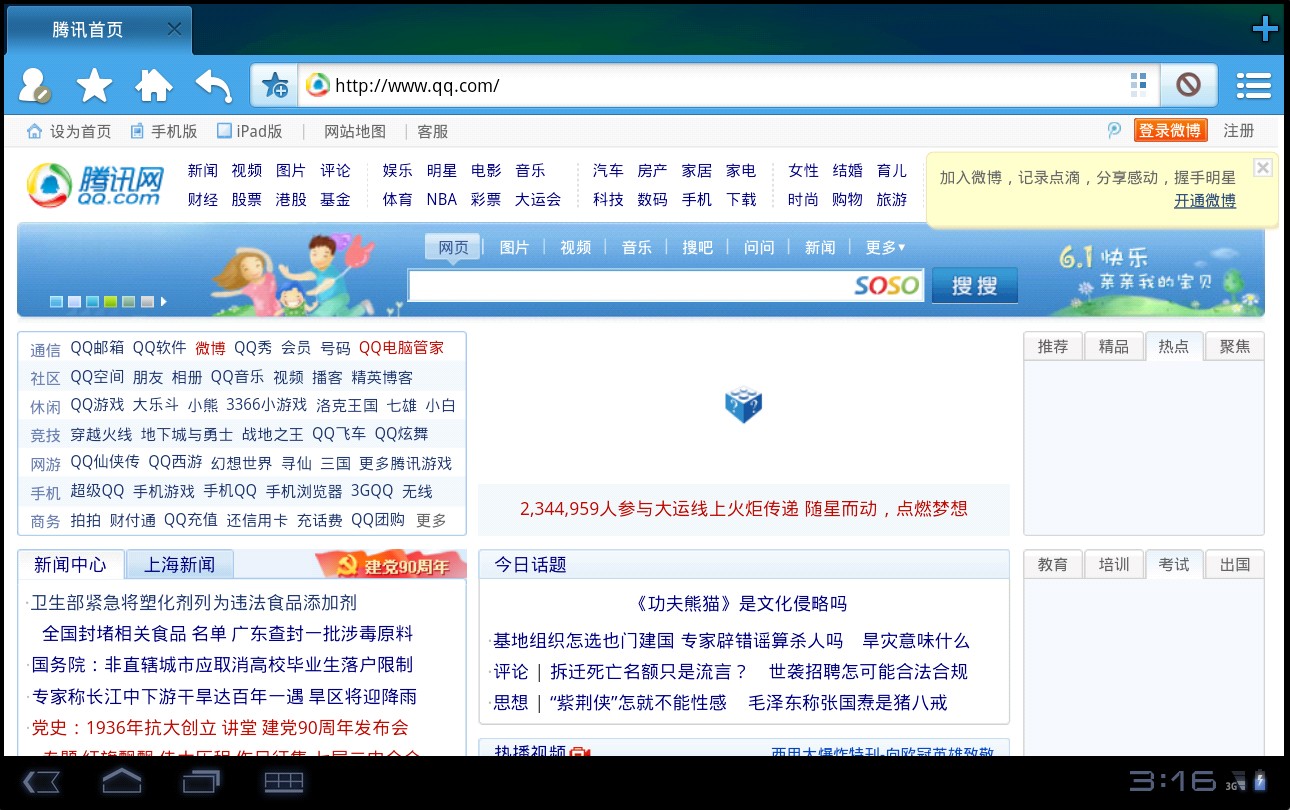Close the 加入微博 popup
This screenshot has width=1290, height=810.
(x=1263, y=167)
